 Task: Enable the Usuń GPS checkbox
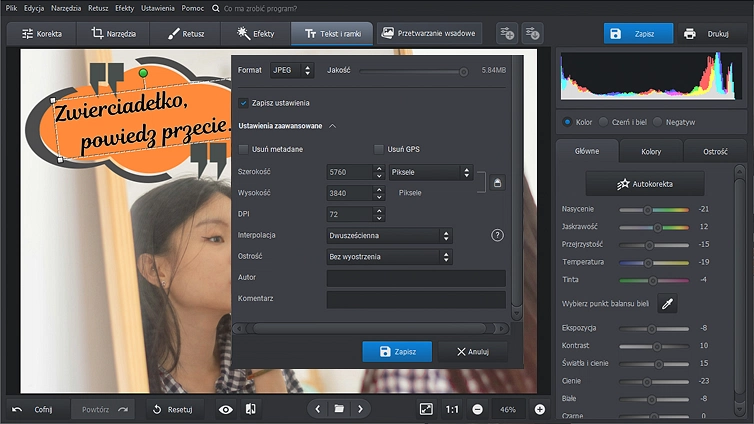click(x=379, y=149)
